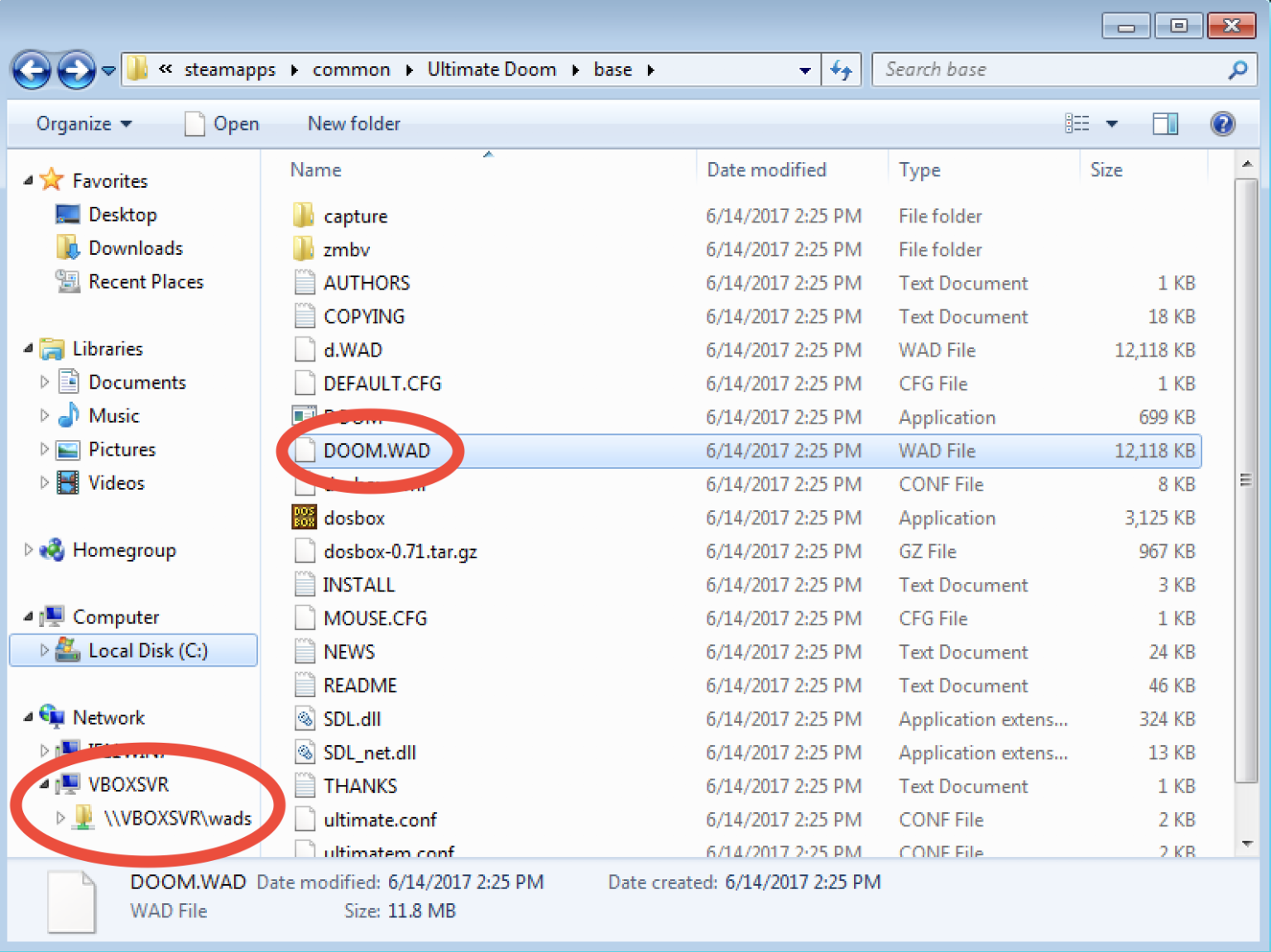The height and width of the screenshot is (952, 1271).
Task: Click the dosbox application icon
Action: [x=304, y=518]
